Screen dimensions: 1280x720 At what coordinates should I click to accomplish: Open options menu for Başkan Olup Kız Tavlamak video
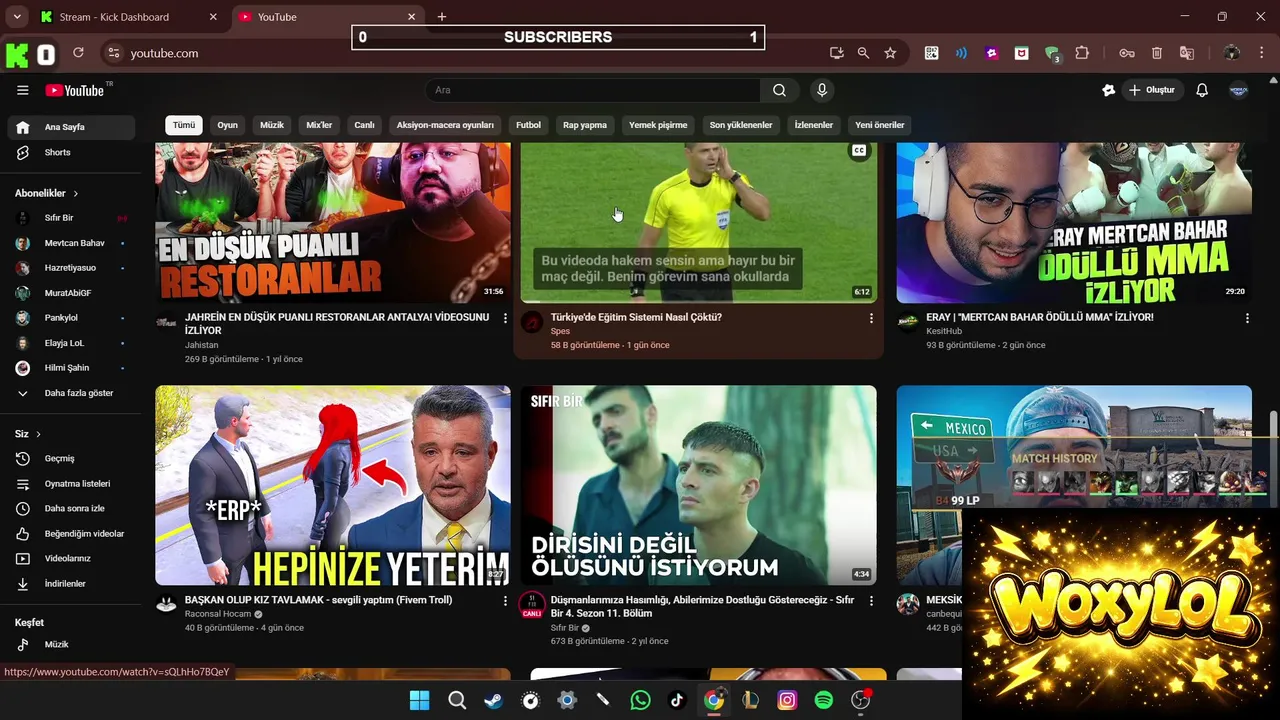(x=505, y=601)
